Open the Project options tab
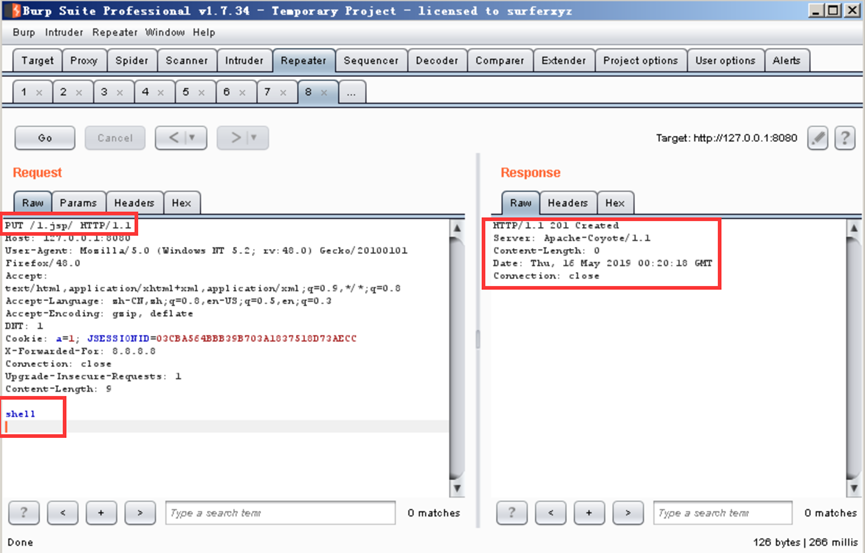 (640, 61)
